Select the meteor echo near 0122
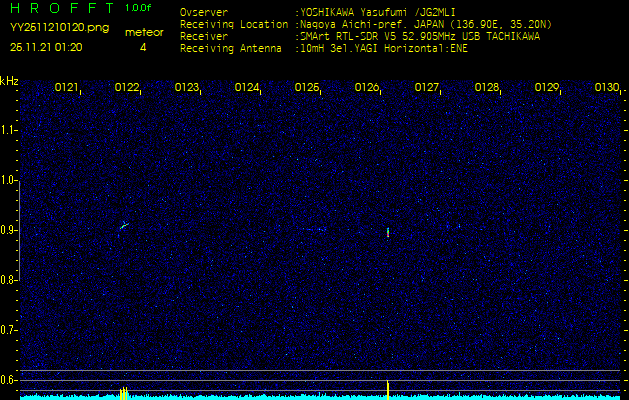 (124, 226)
